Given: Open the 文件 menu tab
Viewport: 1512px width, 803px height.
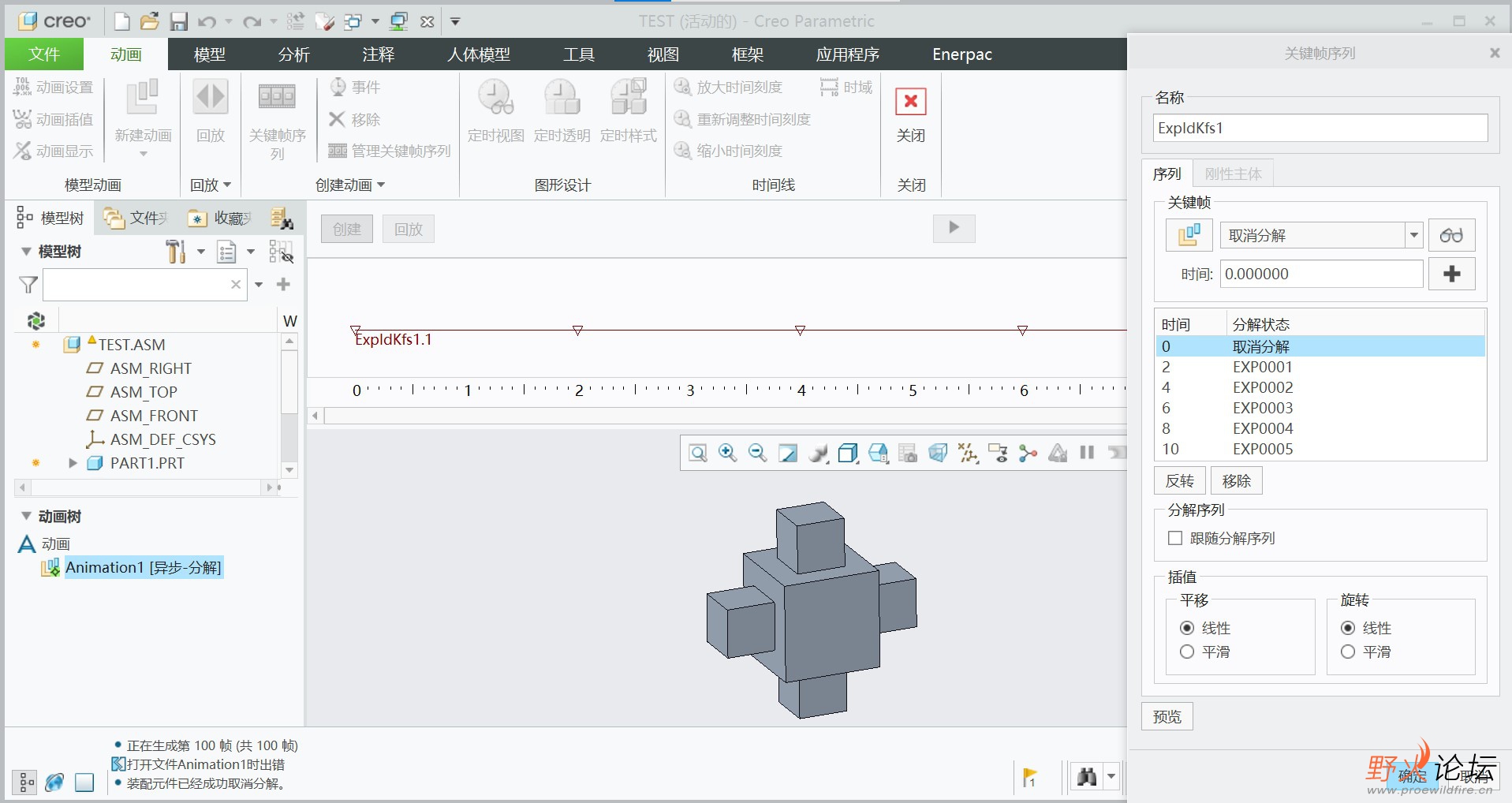Looking at the screenshot, I should (x=44, y=54).
